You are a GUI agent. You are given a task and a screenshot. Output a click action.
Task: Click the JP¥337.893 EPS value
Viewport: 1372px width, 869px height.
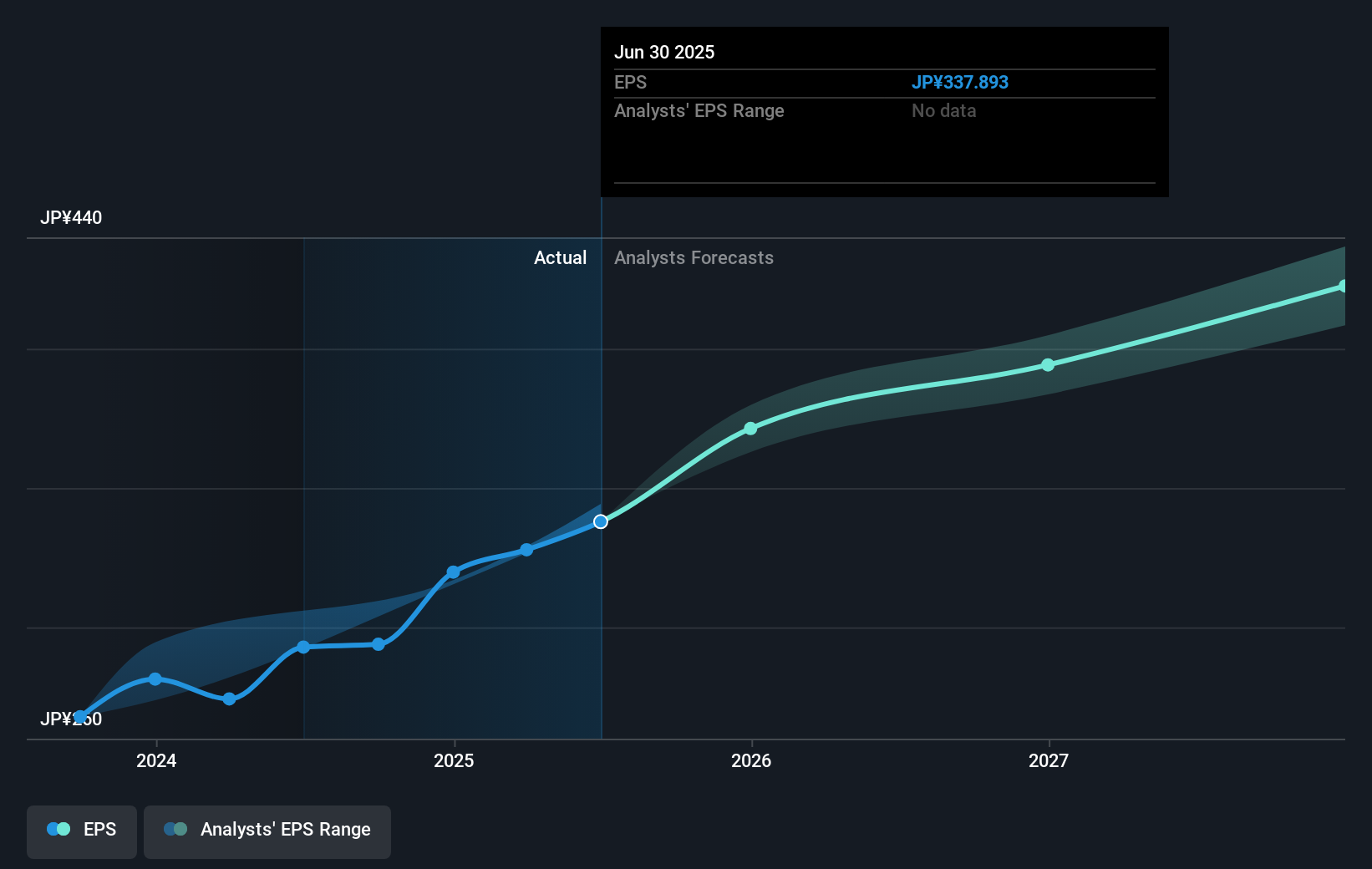[960, 82]
